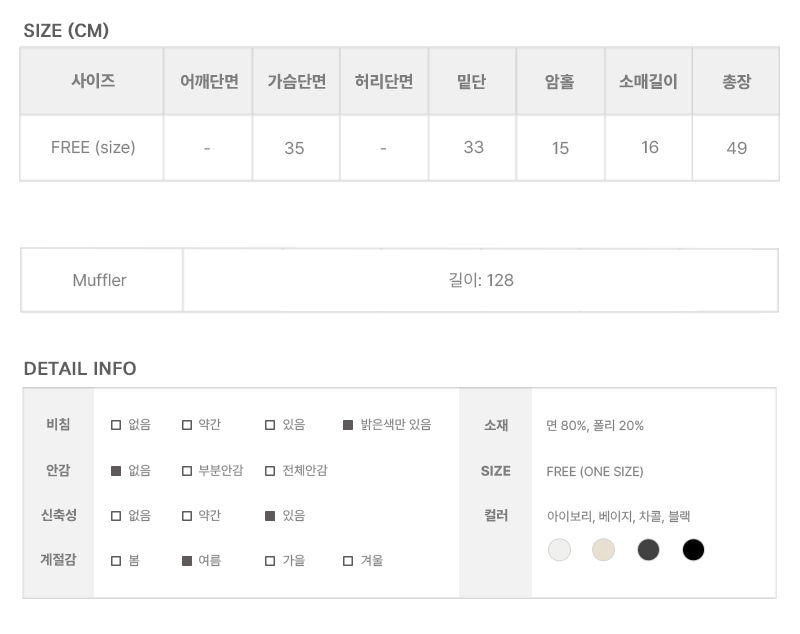Check the '가을' season checkbox
Image resolution: width=800 pixels, height=634 pixels.
tap(270, 561)
